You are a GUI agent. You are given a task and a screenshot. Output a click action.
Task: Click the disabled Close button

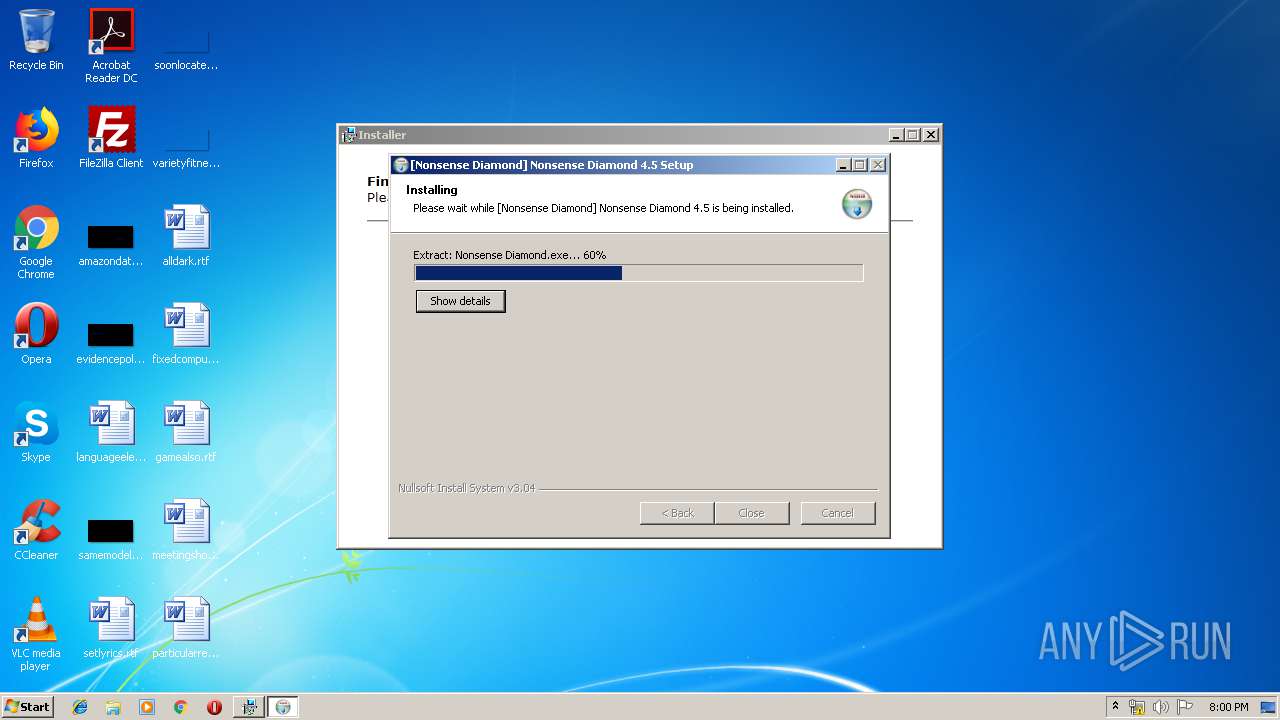pyautogui.click(x=751, y=513)
